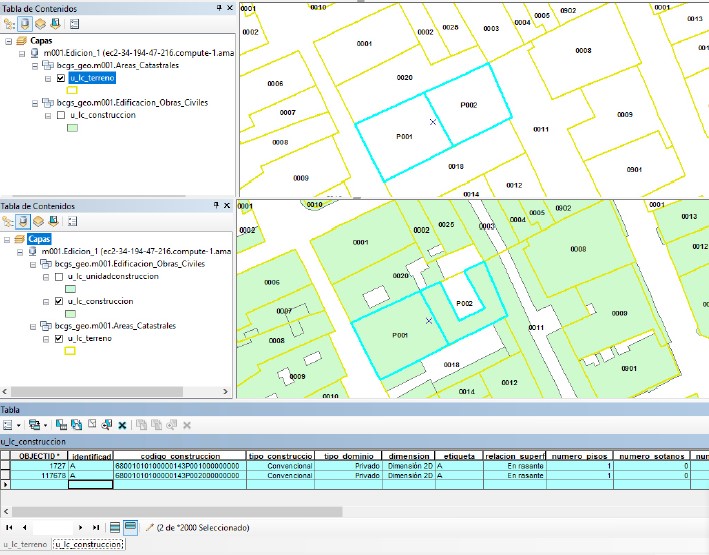This screenshot has width=709, height=555.
Task: Show only selected records in table
Action: tap(130, 527)
